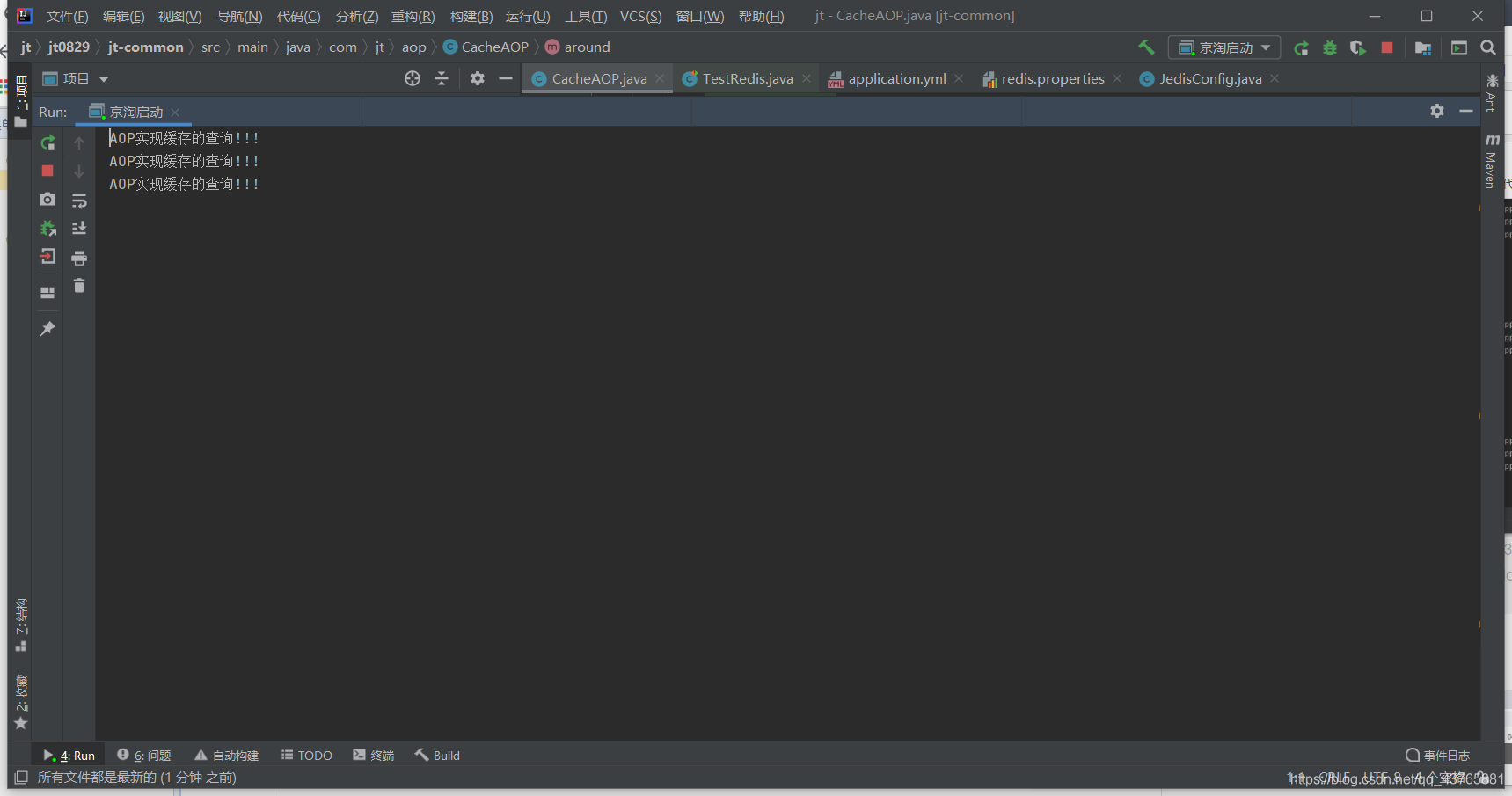
Task: Click the around method breadcrumb
Action: coord(577,47)
